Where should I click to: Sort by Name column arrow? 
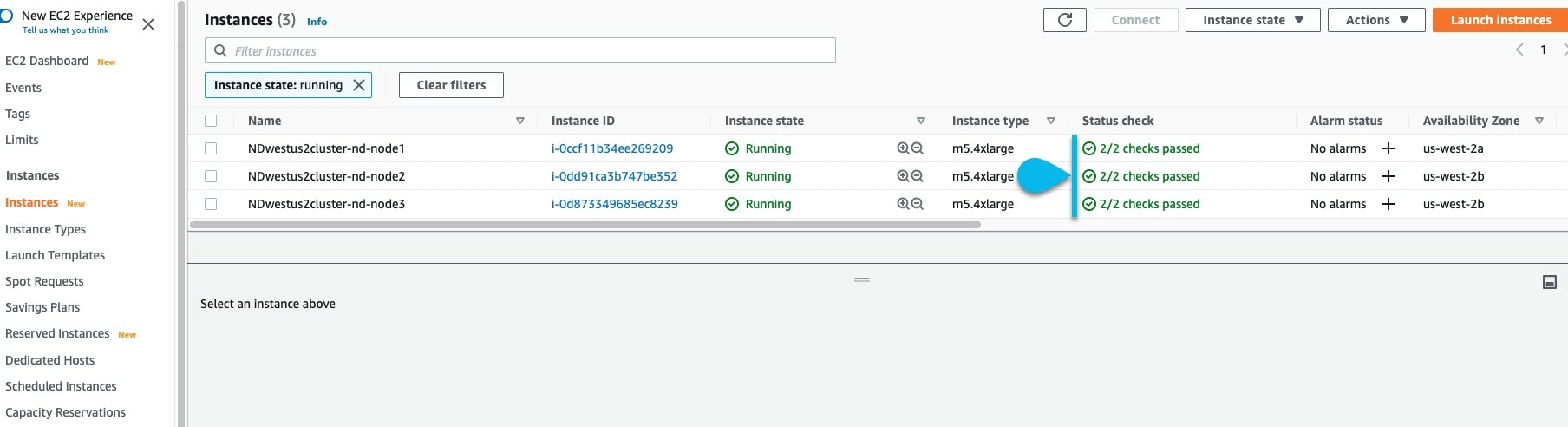(520, 121)
